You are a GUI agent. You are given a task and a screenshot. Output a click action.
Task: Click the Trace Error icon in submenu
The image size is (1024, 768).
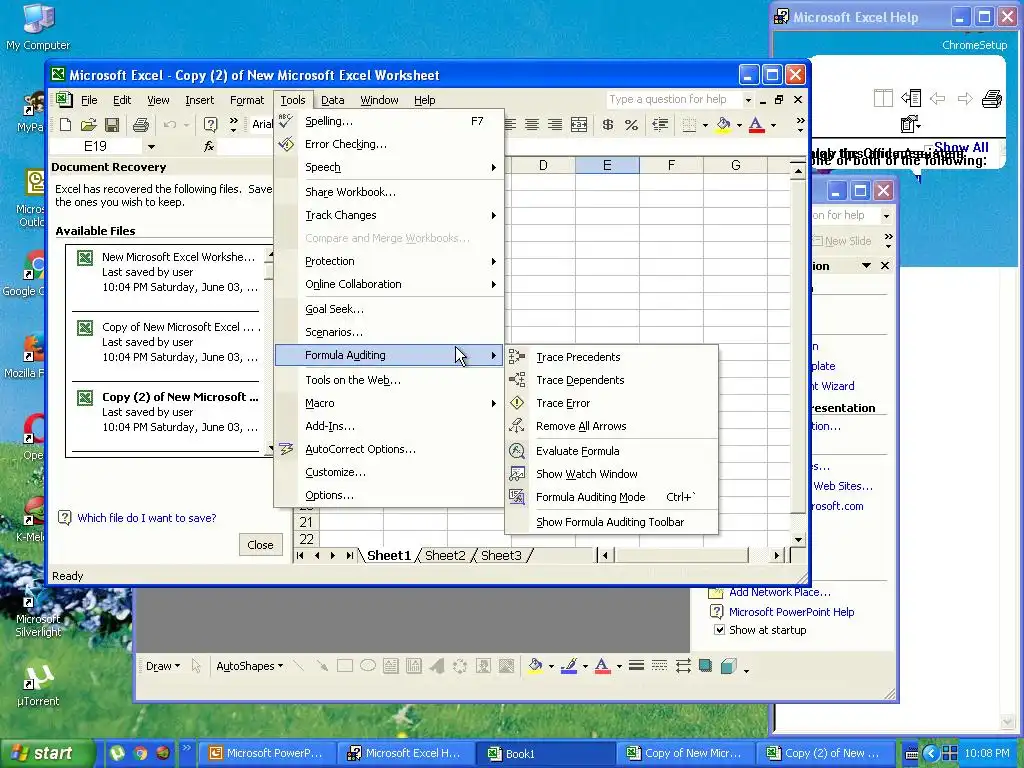[x=517, y=403]
